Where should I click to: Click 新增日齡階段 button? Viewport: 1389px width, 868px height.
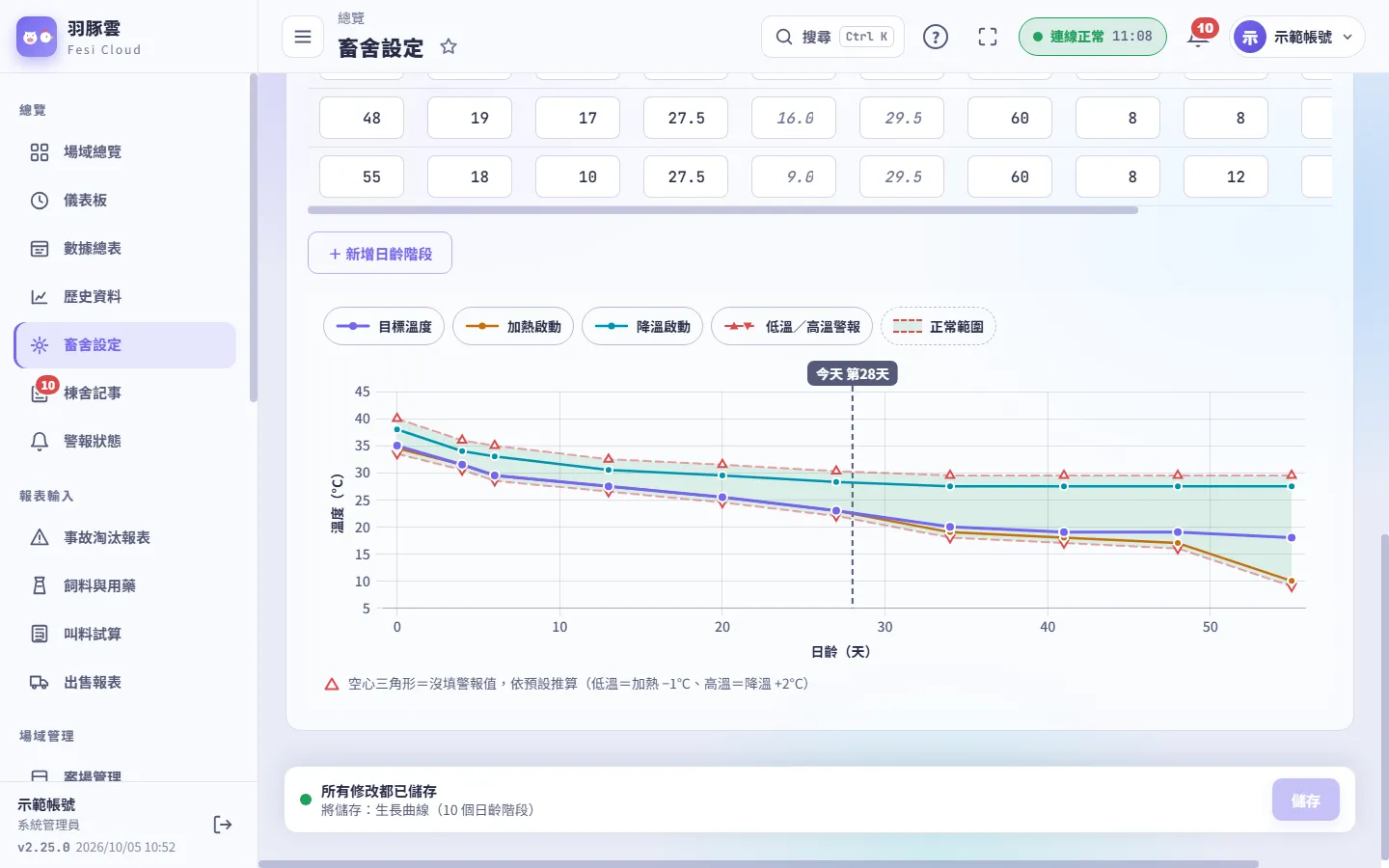point(380,253)
